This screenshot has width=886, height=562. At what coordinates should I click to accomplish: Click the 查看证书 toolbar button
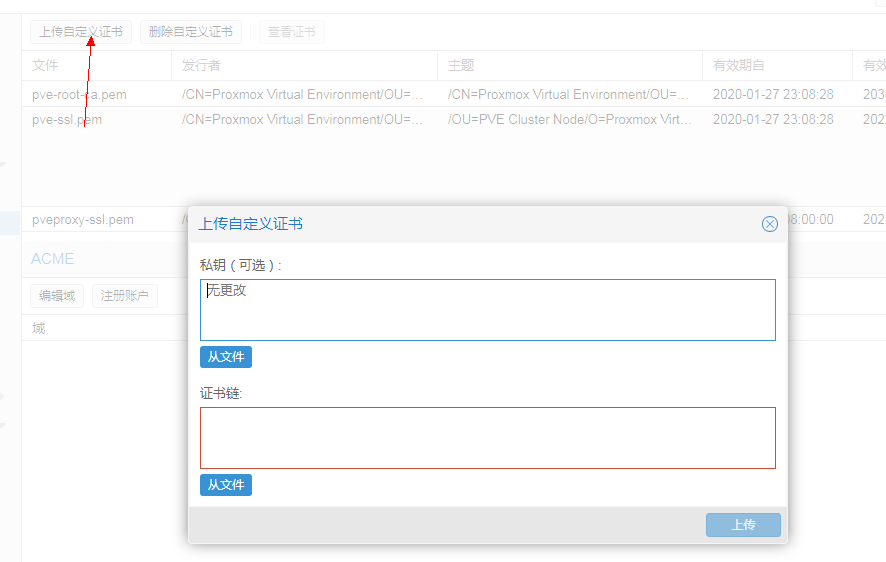tap(292, 32)
